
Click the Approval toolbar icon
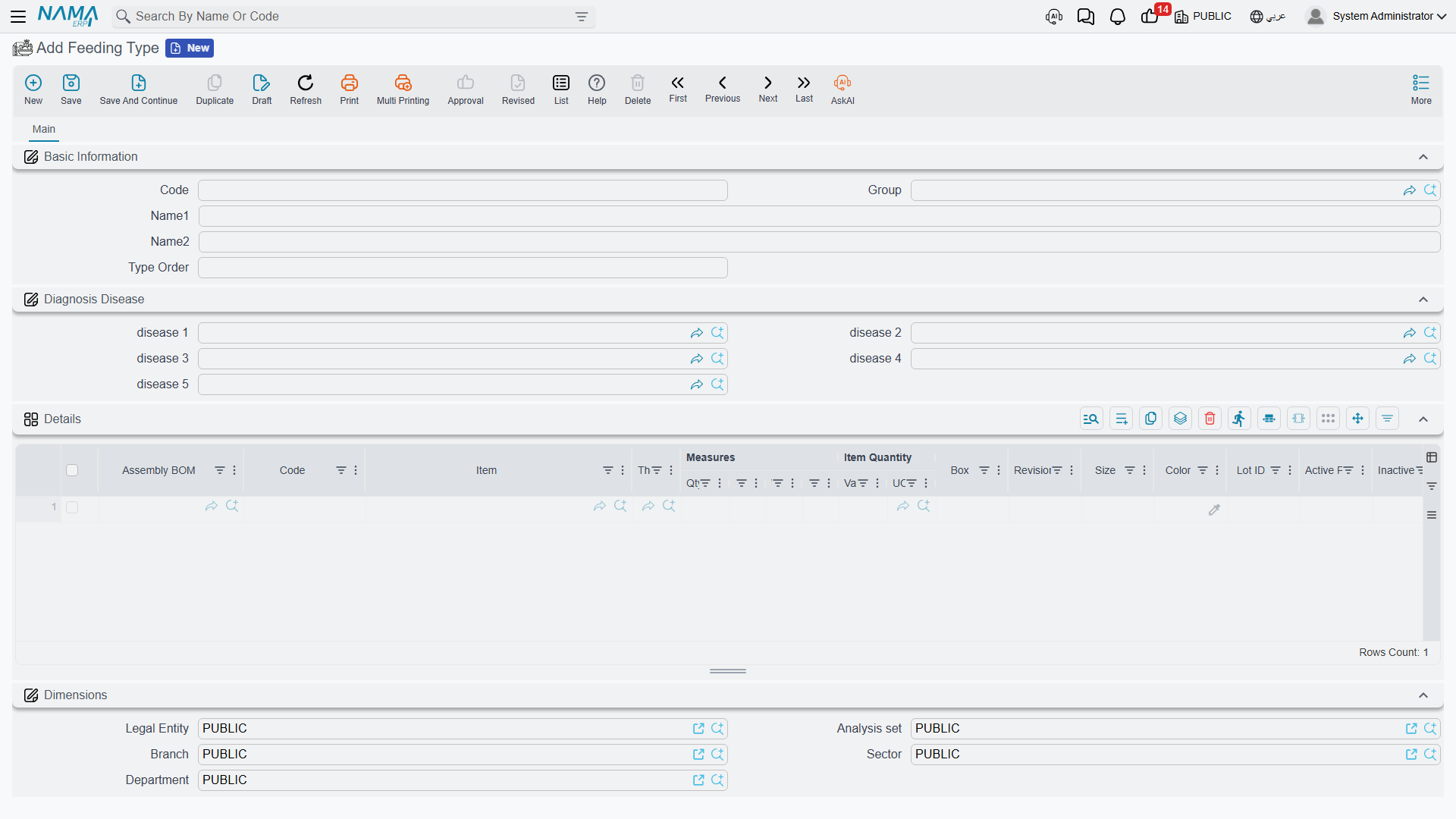pyautogui.click(x=466, y=89)
